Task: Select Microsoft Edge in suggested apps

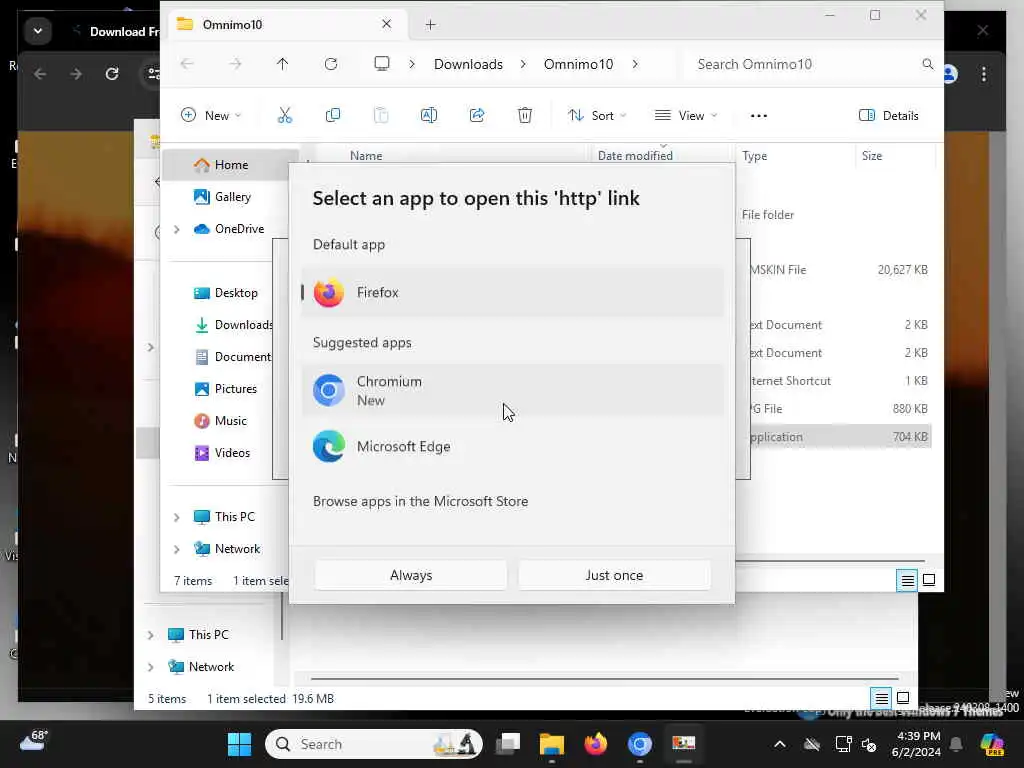Action: (512, 447)
